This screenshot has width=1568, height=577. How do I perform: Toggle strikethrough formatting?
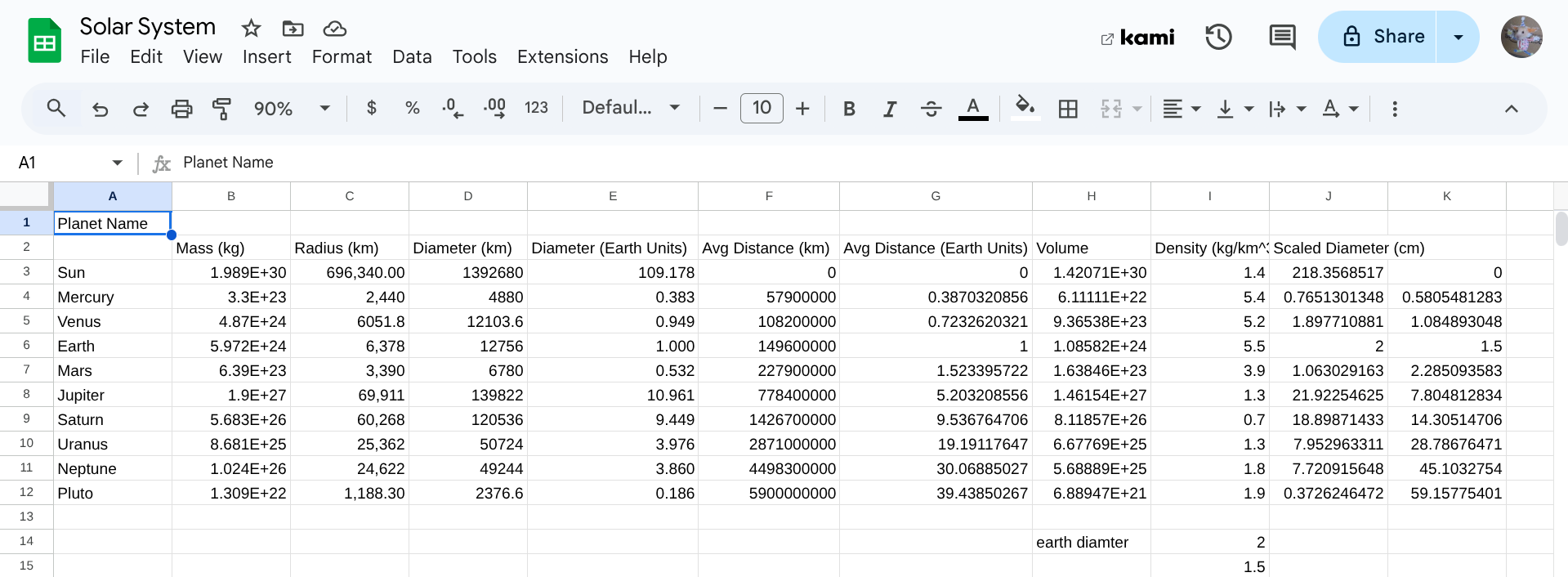click(x=931, y=109)
